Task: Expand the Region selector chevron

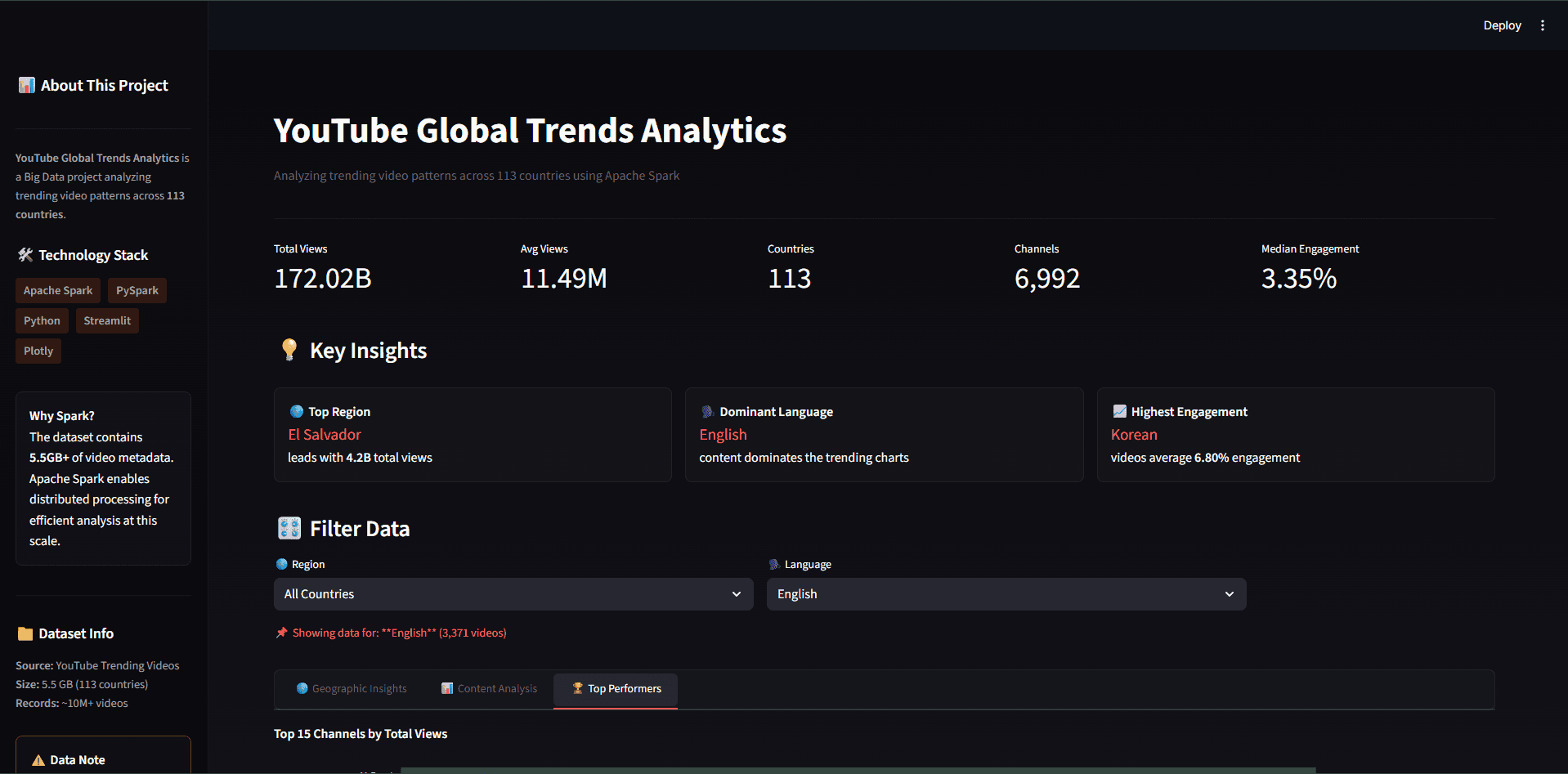Action: [x=735, y=594]
